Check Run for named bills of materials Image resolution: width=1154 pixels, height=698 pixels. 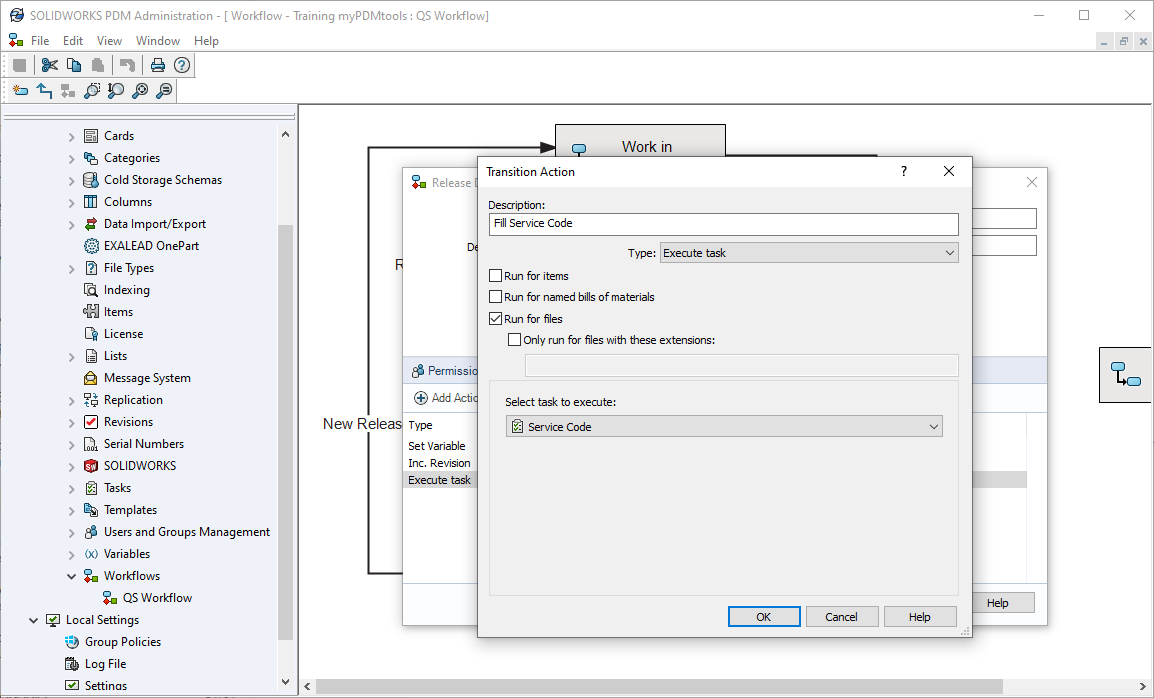pos(496,297)
